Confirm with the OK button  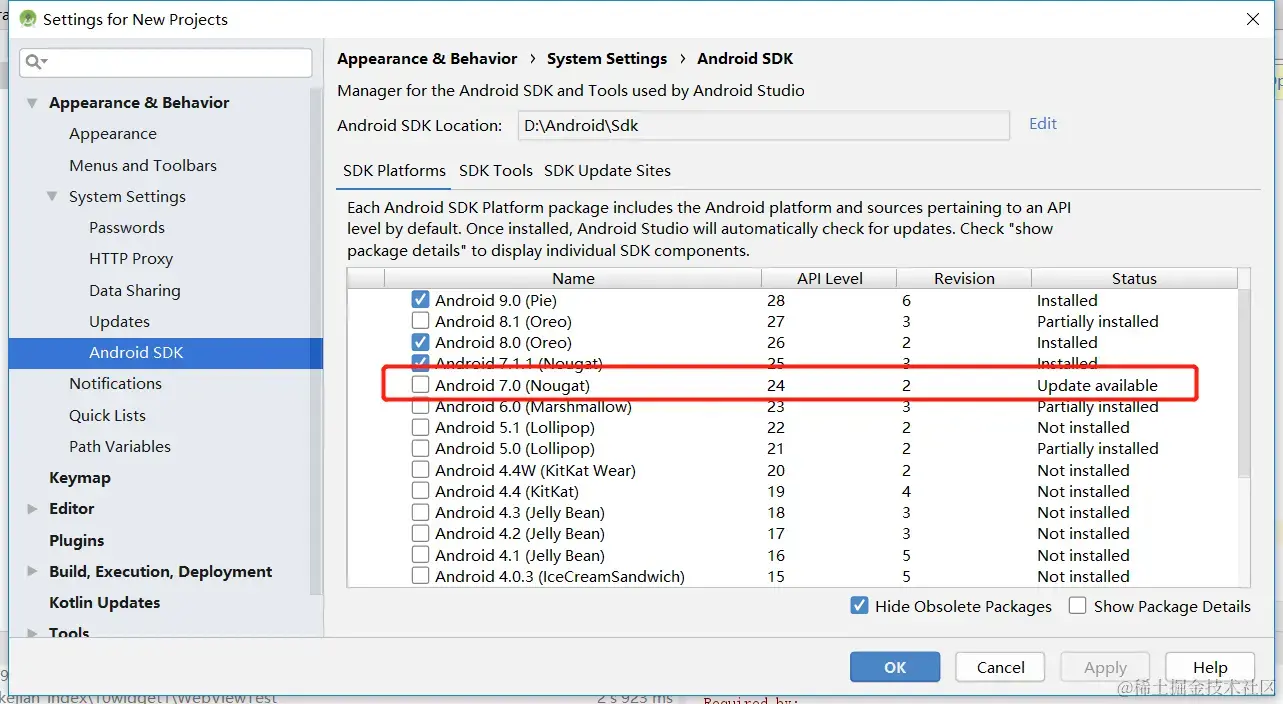pyautogui.click(x=895, y=667)
